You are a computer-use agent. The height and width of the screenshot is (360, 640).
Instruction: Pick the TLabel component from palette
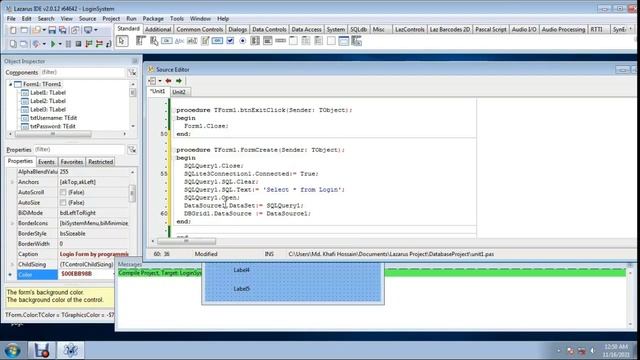coord(179,41)
